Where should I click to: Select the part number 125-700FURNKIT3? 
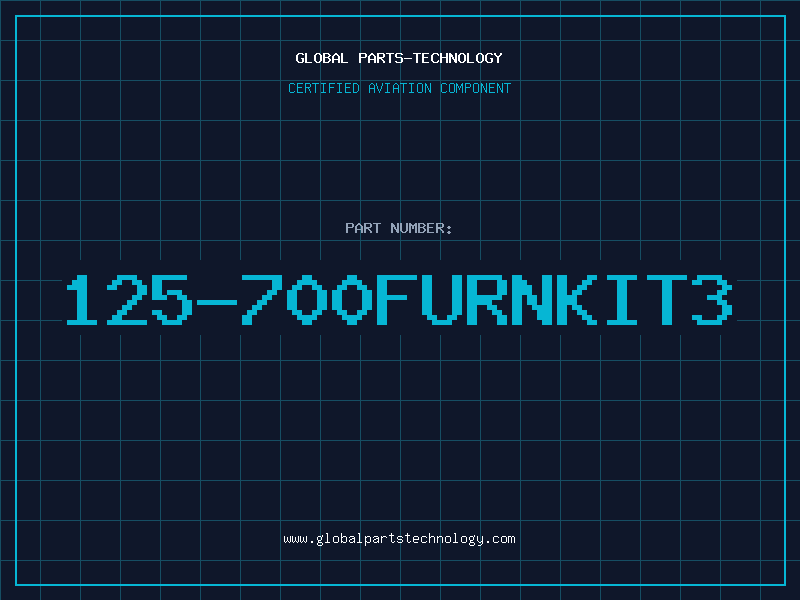399,299
